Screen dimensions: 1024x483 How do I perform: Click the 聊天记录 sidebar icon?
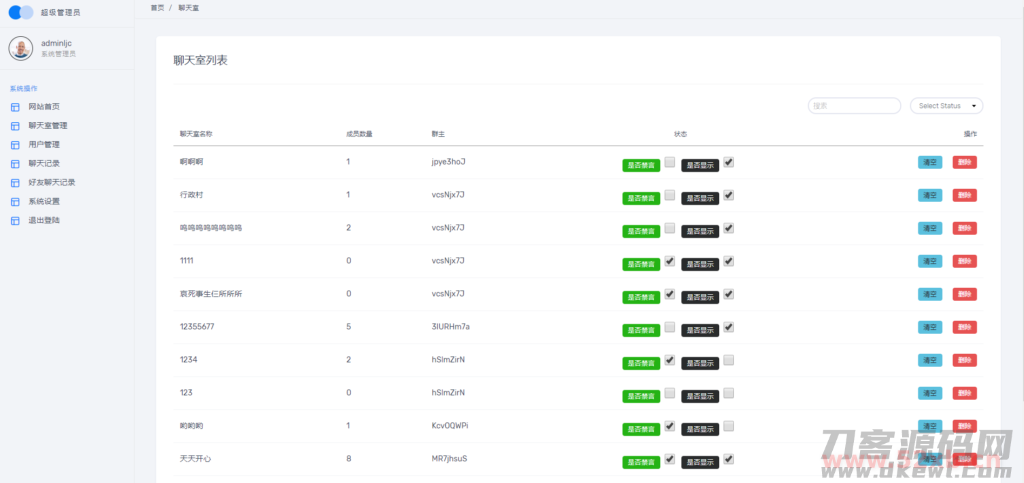[15, 164]
